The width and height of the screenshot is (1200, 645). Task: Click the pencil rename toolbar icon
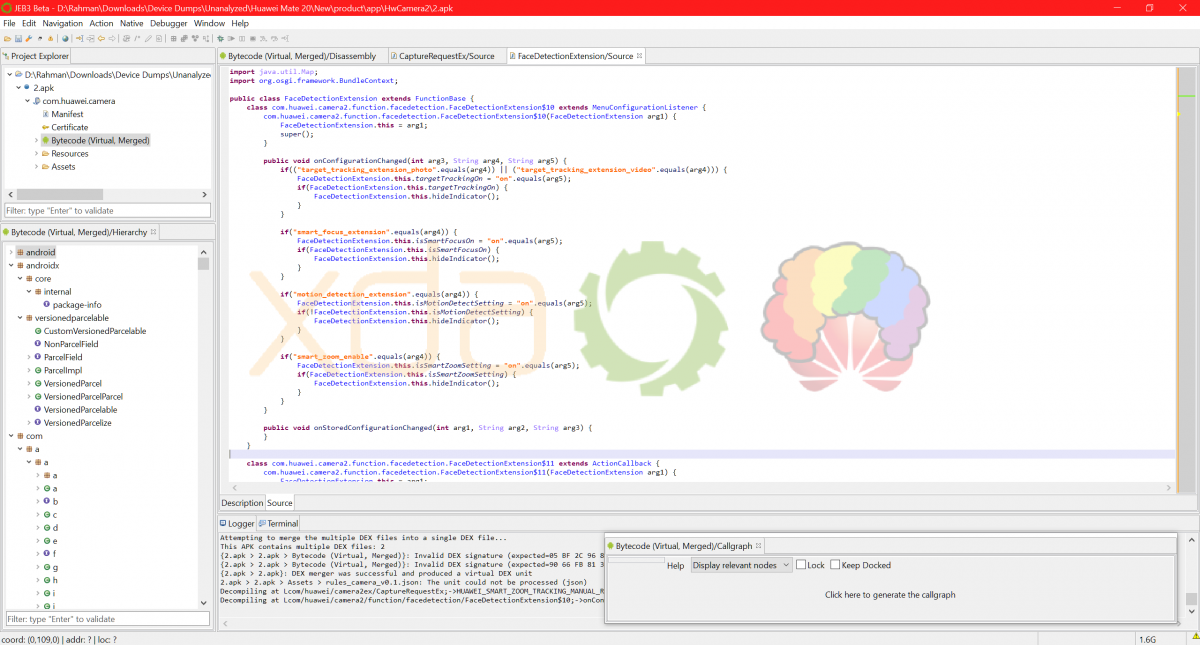click(148, 38)
